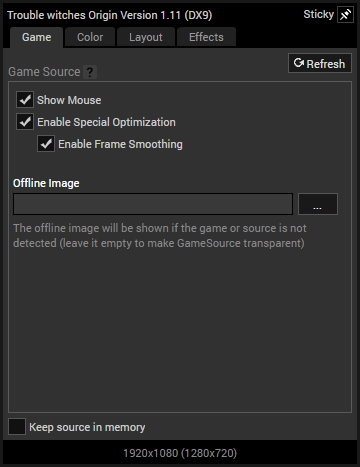Turn off the Enable Frame Smoothing checkbox
Viewport: 360px width, 467px height.
pos(46,144)
